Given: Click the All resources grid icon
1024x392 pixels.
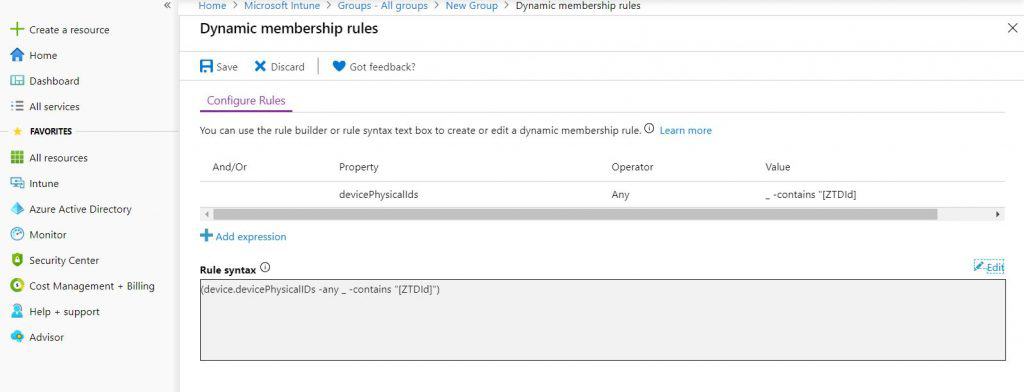Looking at the screenshot, I should point(17,157).
